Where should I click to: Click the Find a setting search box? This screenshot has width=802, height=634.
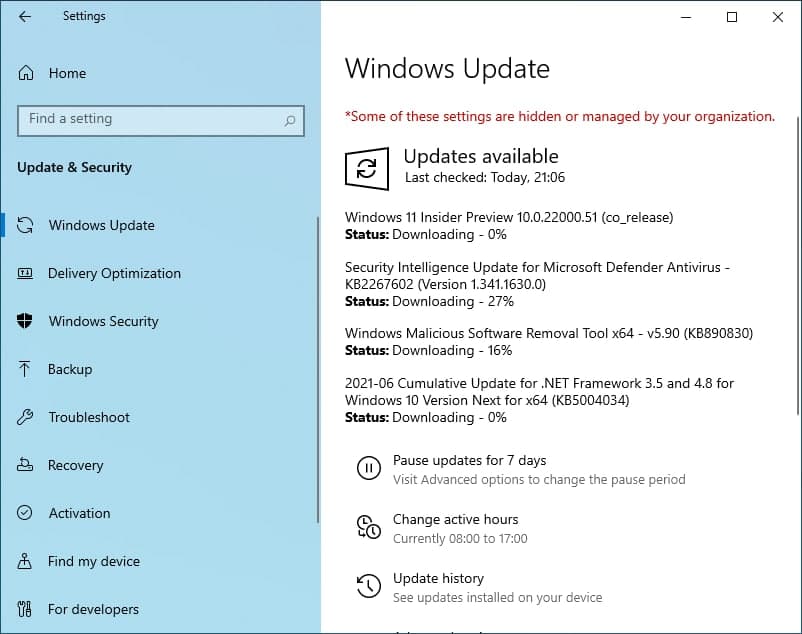click(x=161, y=121)
